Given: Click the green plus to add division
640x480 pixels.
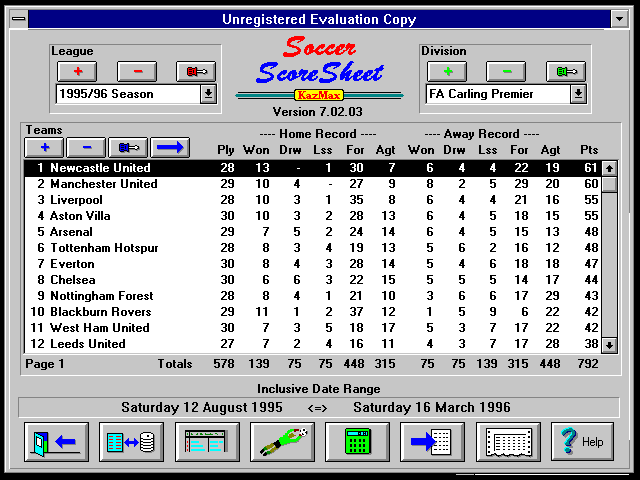Looking at the screenshot, I should tap(447, 71).
